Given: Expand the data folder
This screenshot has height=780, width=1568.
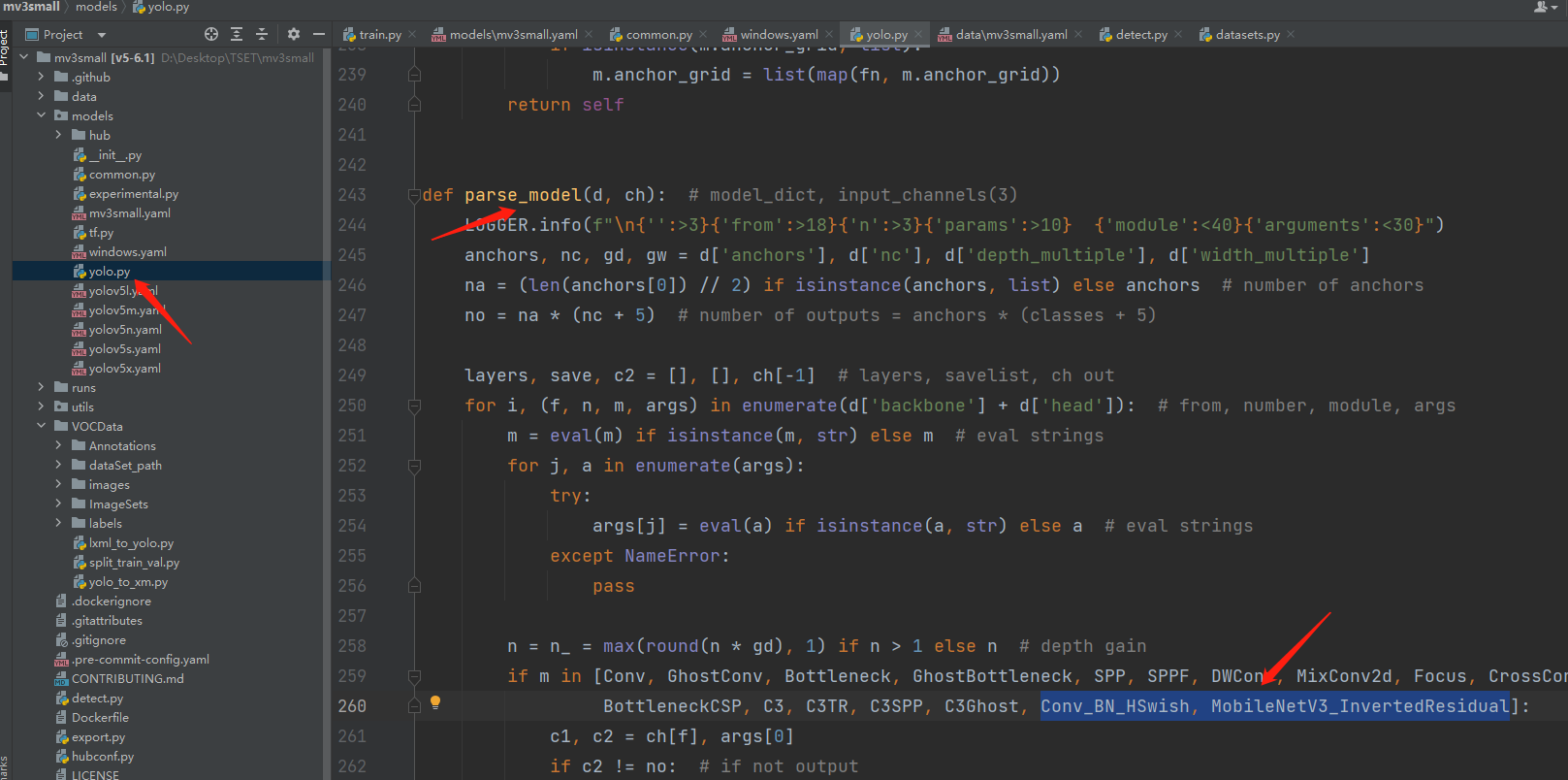Looking at the screenshot, I should (41, 96).
